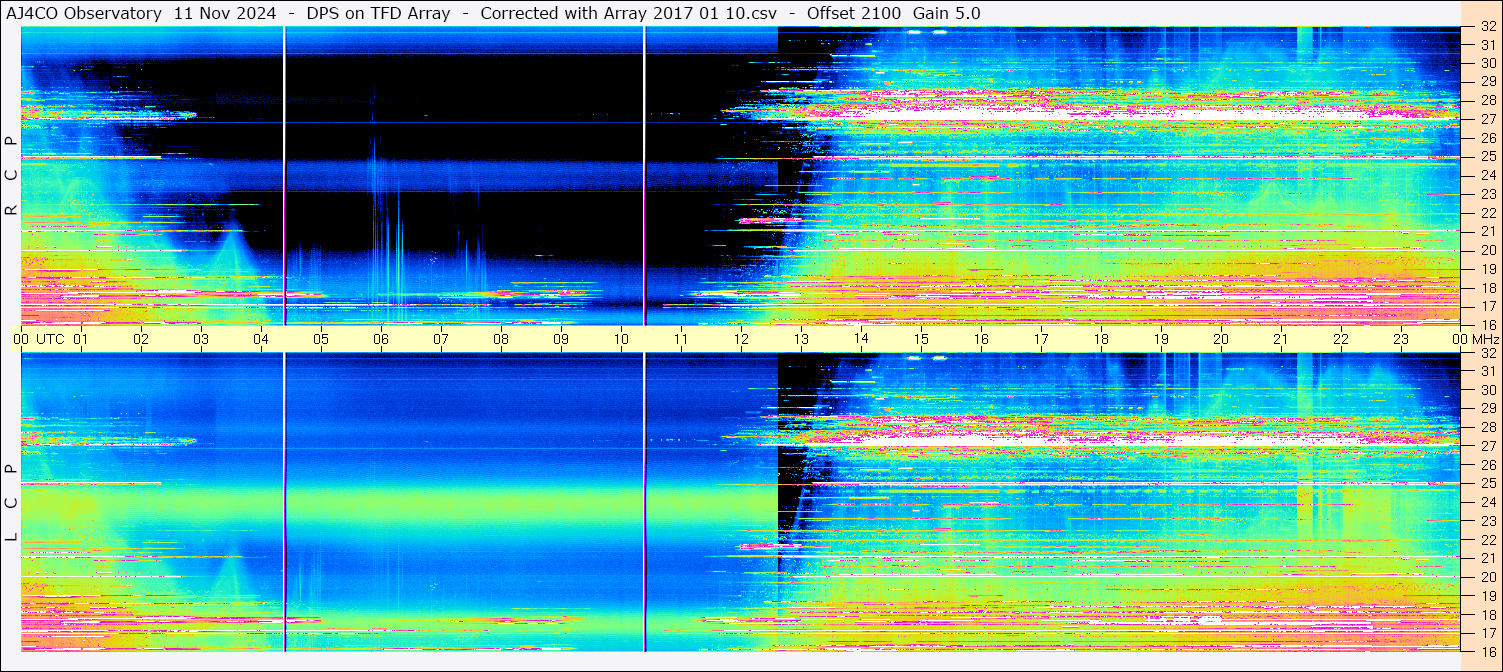Click the 'MHz' unit label at the axis end
1503x672 pixels.
pos(1486,339)
